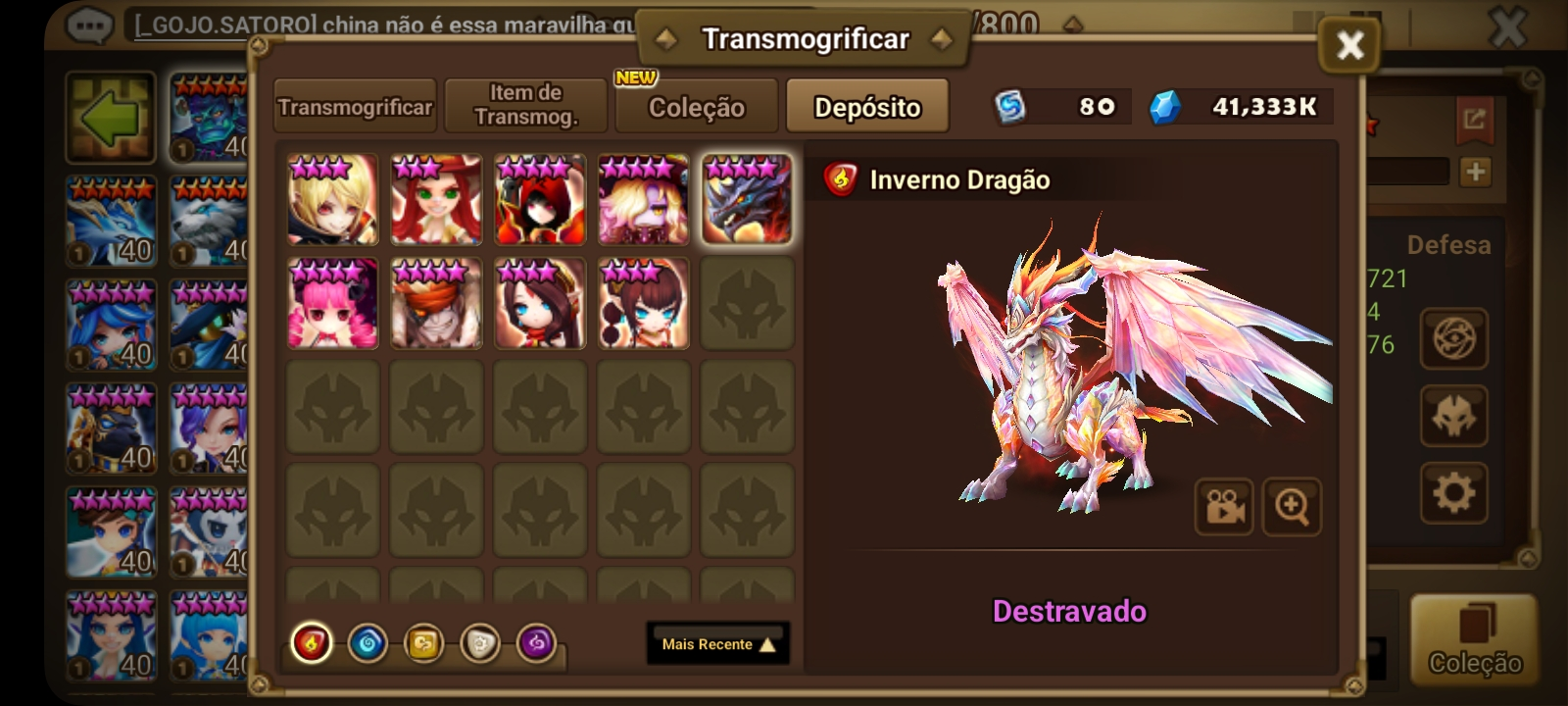Close the Transmogrificar popup window

pyautogui.click(x=1350, y=45)
